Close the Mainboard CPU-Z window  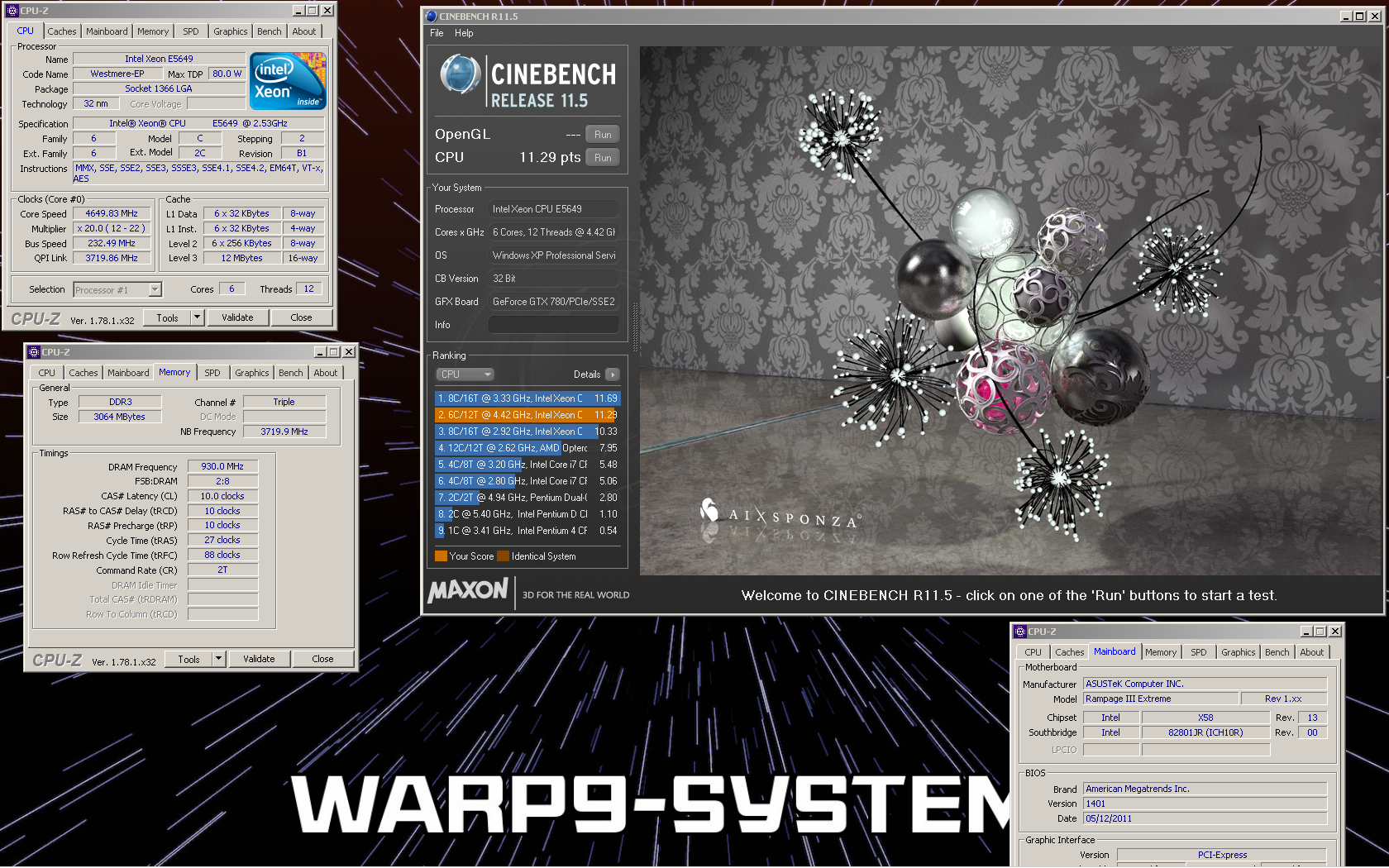tap(1335, 632)
